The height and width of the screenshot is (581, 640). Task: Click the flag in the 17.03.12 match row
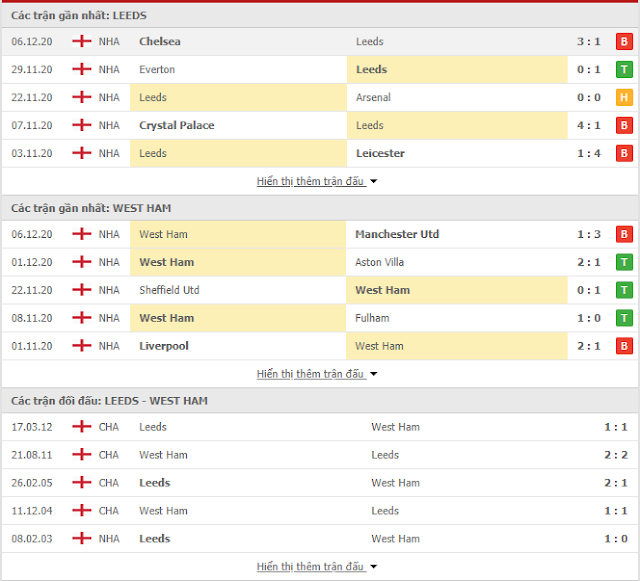click(82, 427)
